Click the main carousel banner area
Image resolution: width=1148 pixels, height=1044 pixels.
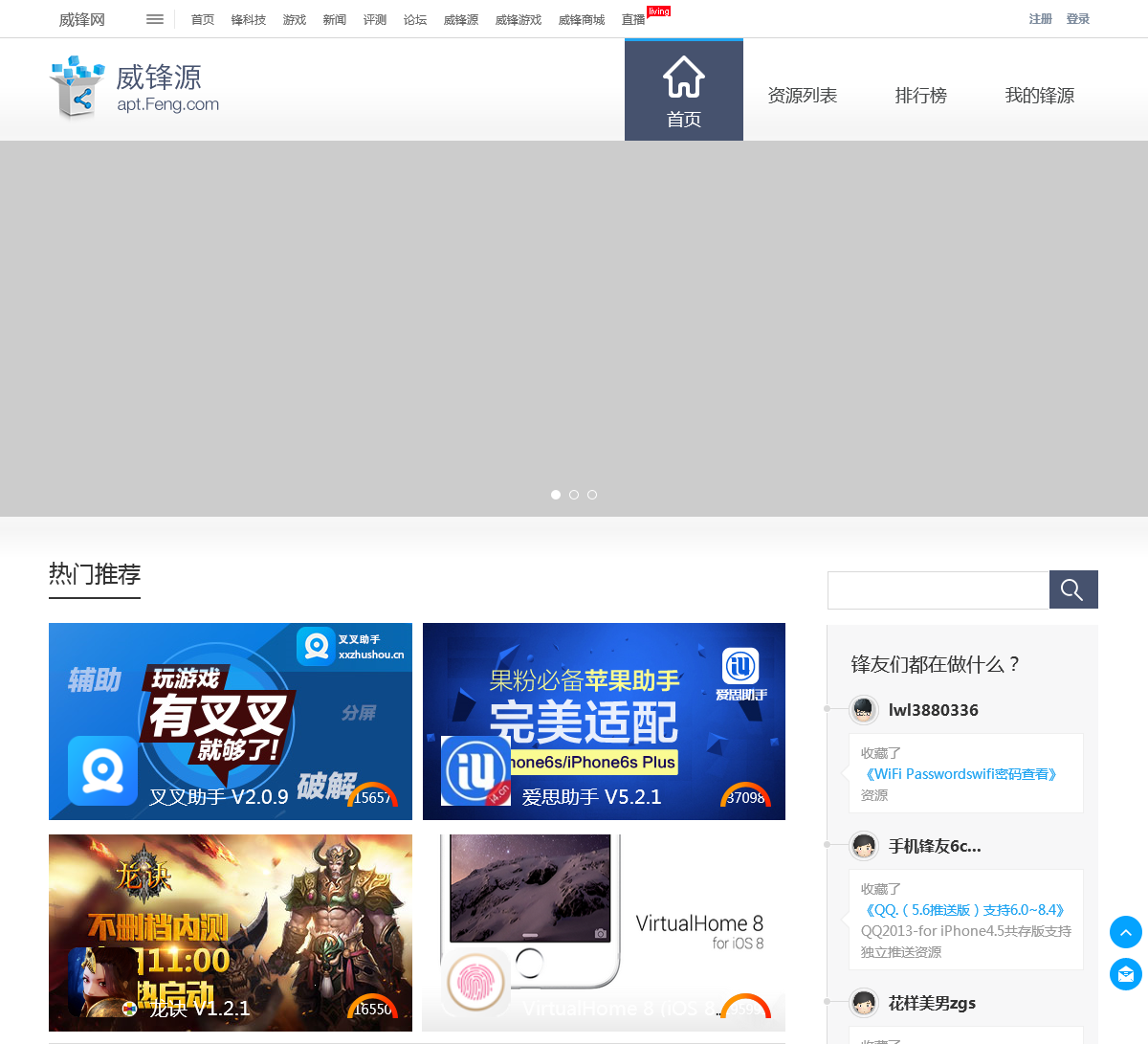tap(574, 328)
